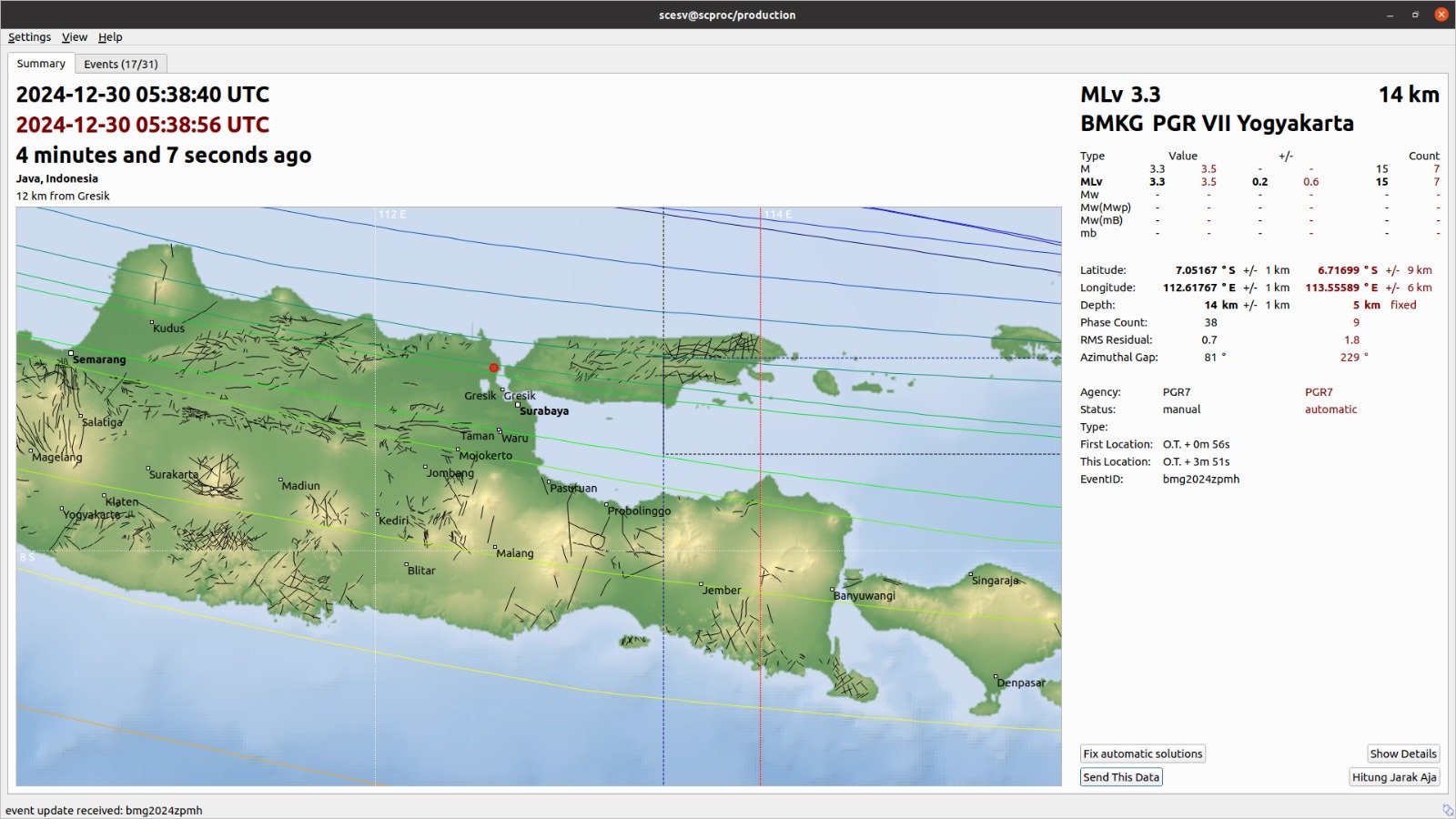This screenshot has height=819, width=1456.
Task: Open the Settings menu
Action: (x=29, y=37)
